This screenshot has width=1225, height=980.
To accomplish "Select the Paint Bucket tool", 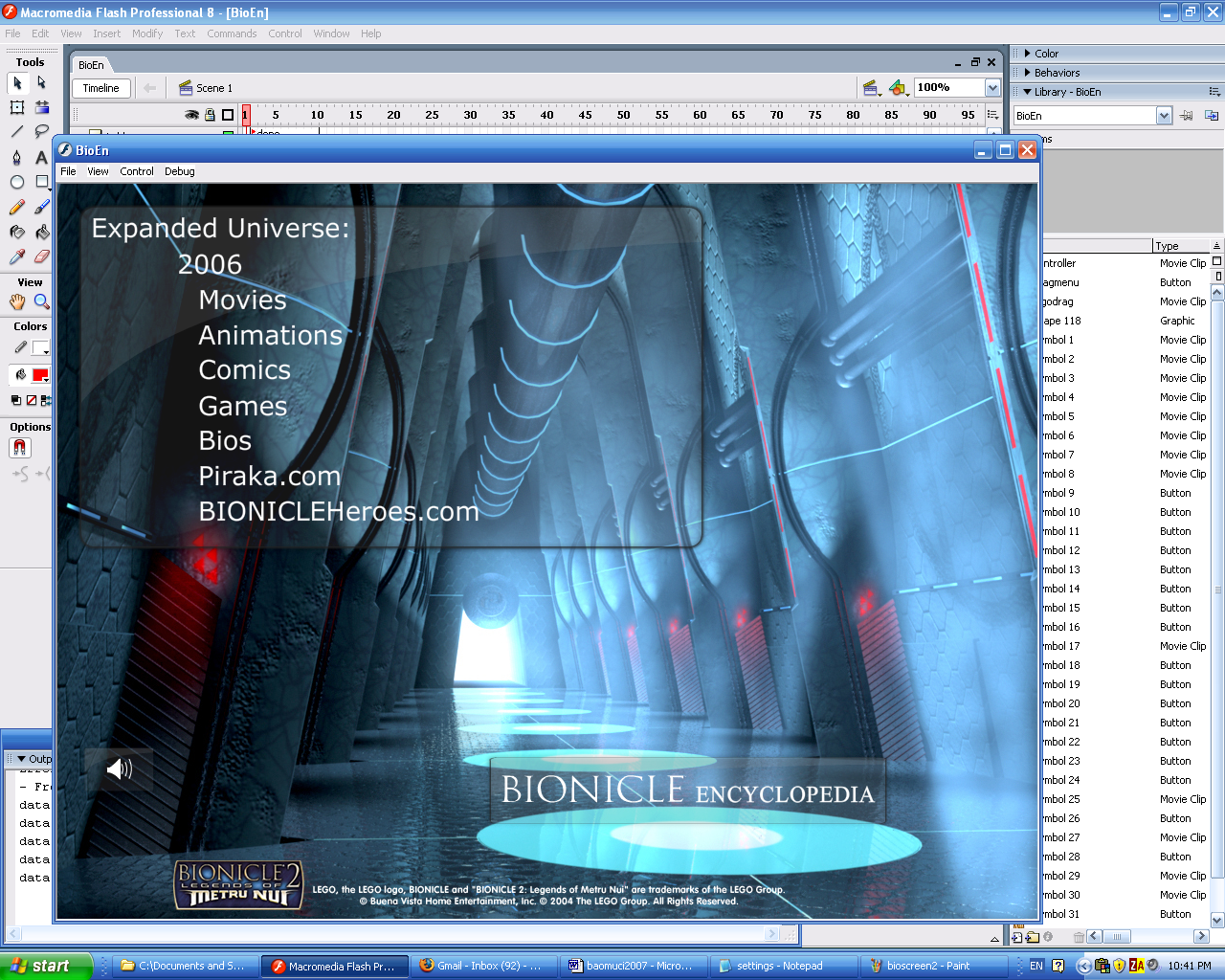I will pyautogui.click(x=41, y=232).
